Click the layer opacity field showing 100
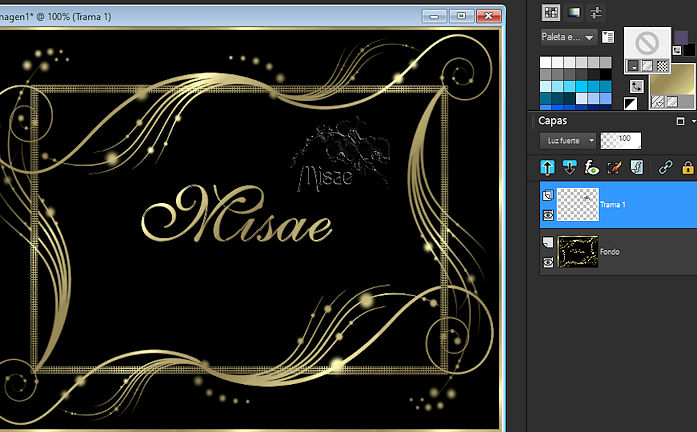This screenshot has height=432, width=697. (x=622, y=140)
